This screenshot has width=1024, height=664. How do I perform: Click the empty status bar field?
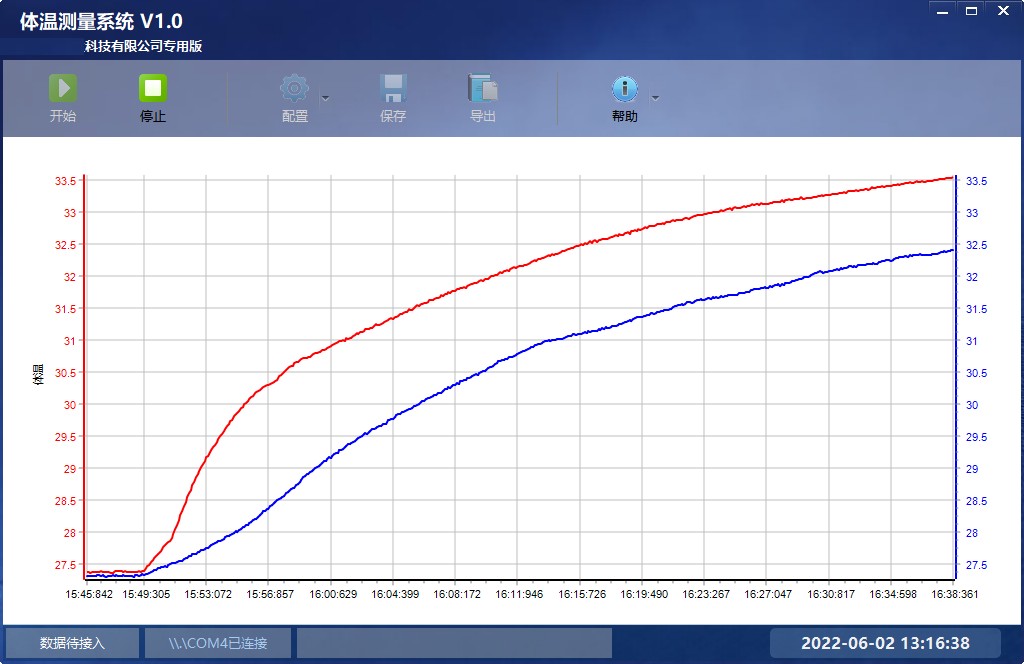(x=455, y=643)
